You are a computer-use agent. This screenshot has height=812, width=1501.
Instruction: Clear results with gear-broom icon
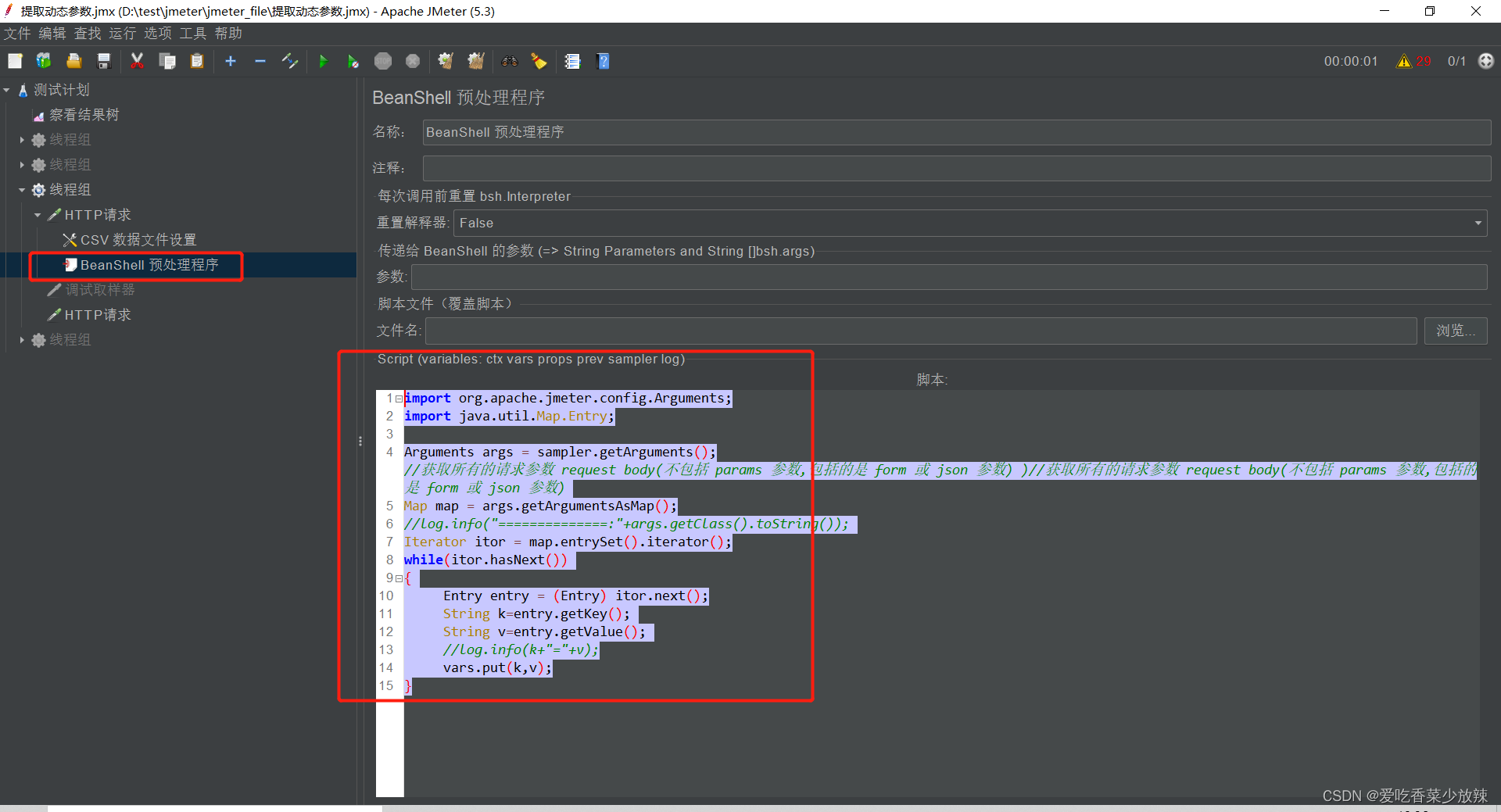446,61
